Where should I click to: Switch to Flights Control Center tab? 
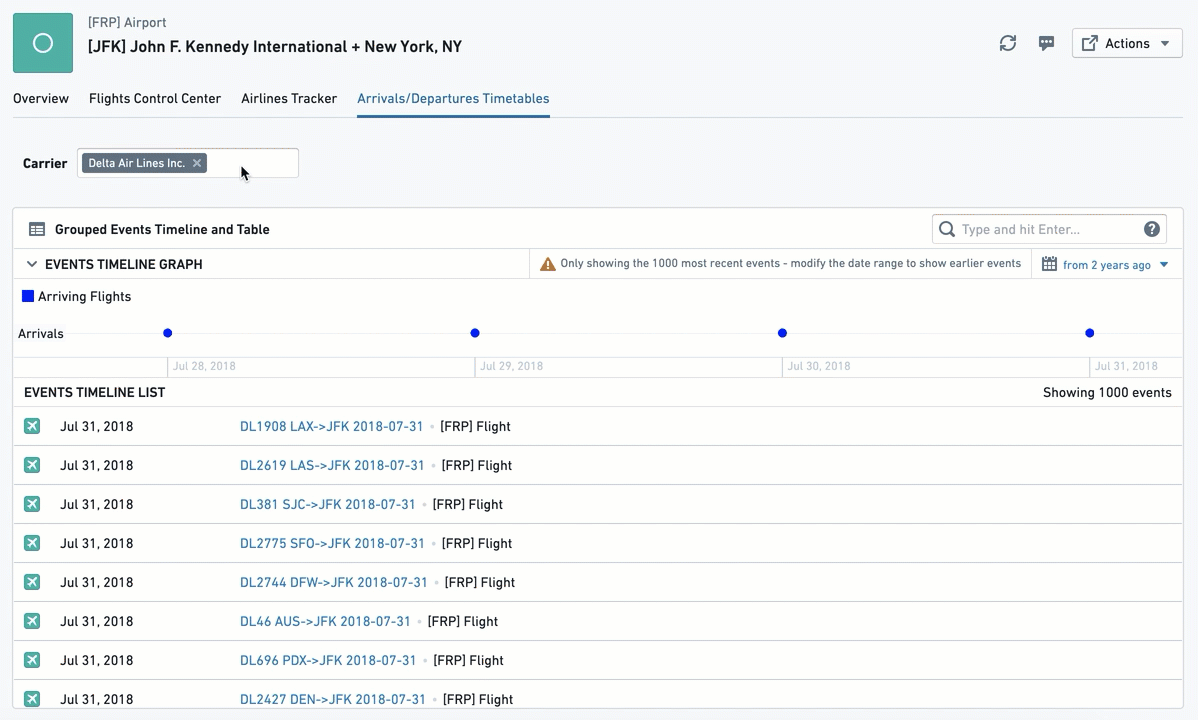(x=154, y=99)
